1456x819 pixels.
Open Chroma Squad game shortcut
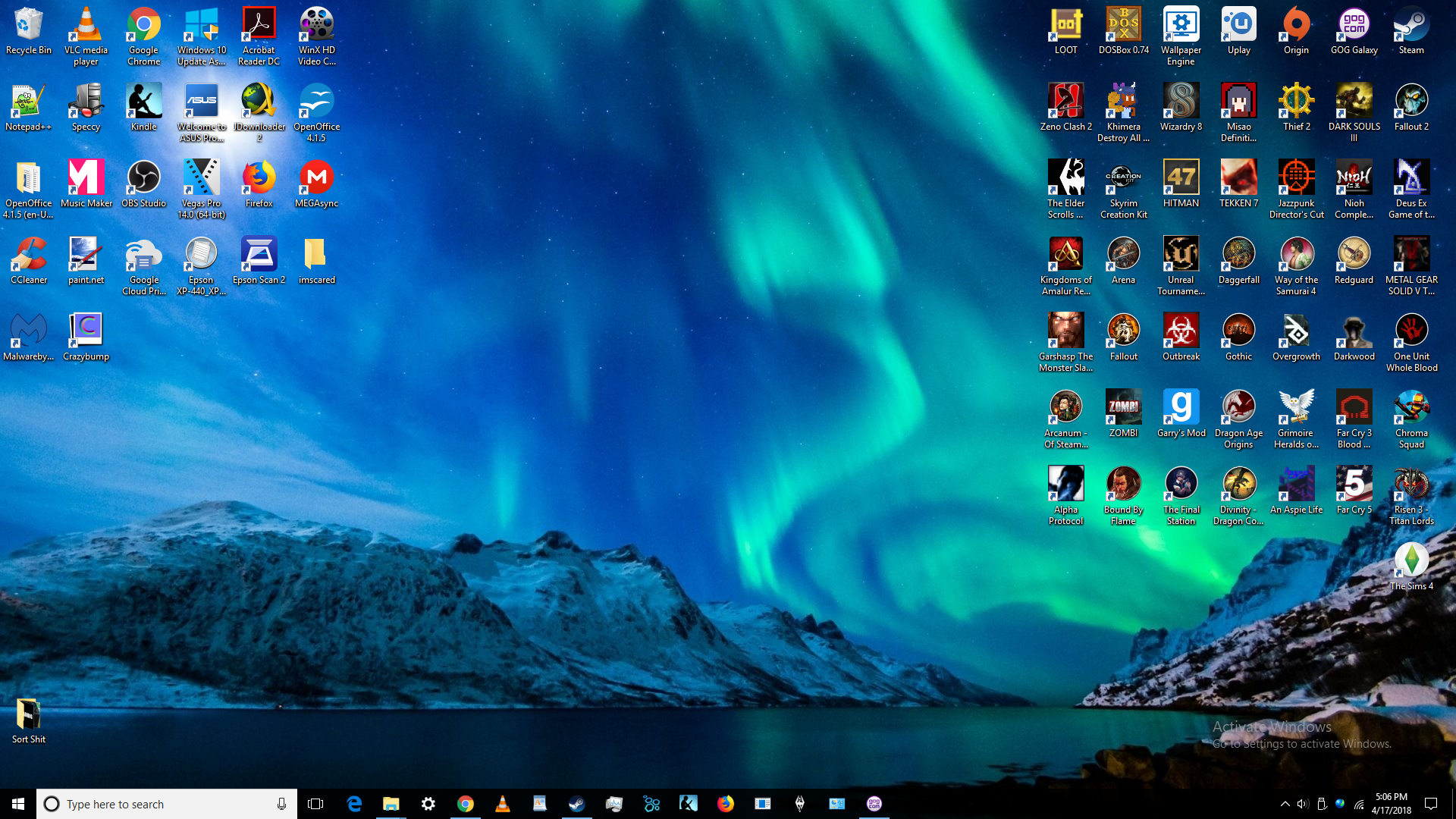coord(1412,420)
